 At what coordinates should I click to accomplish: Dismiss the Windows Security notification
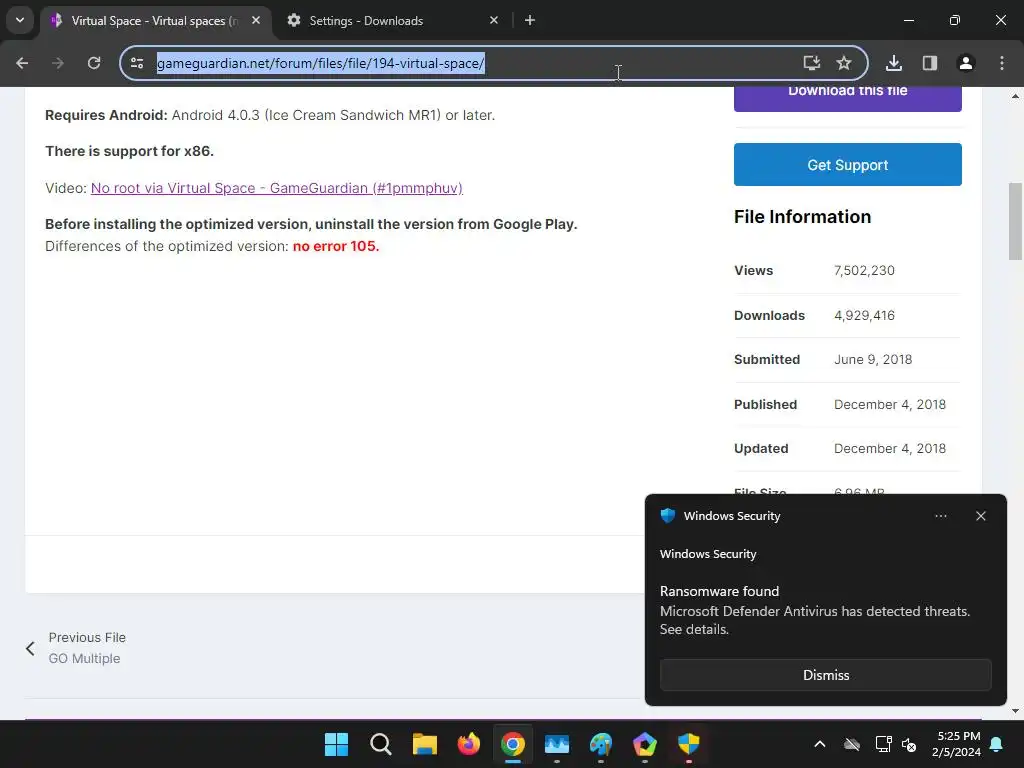825,675
